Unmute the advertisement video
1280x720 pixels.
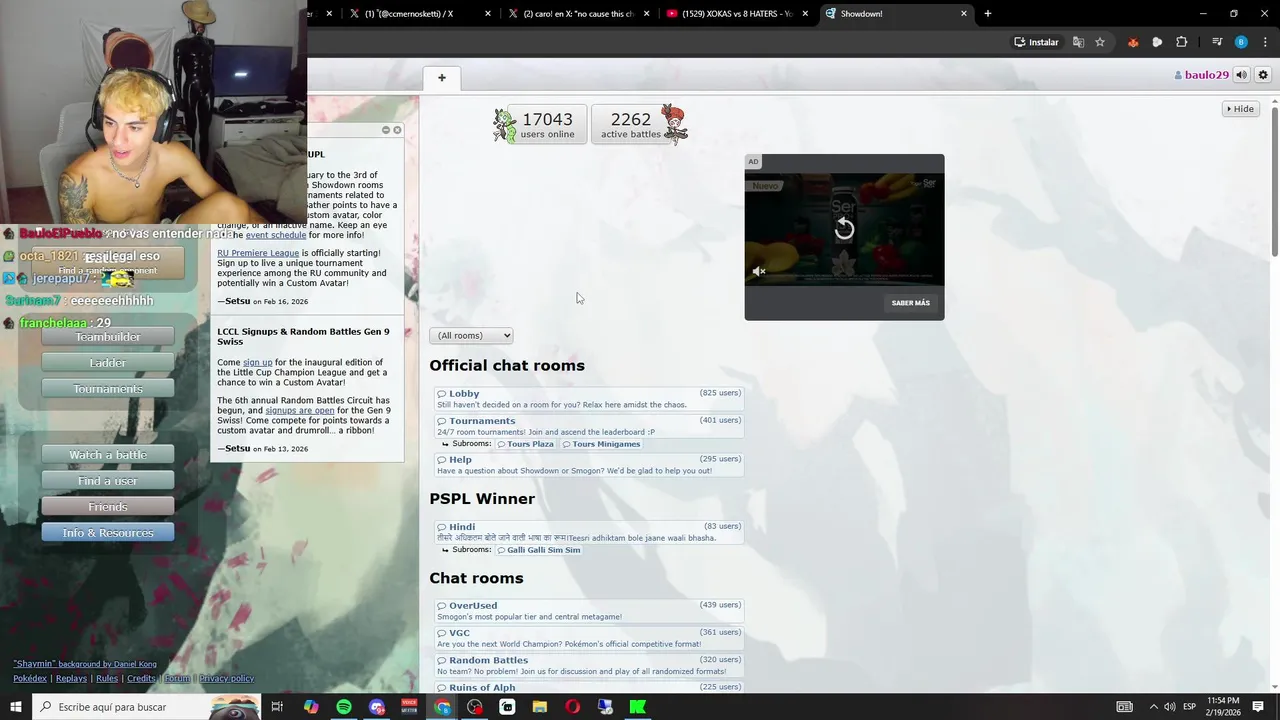(759, 271)
